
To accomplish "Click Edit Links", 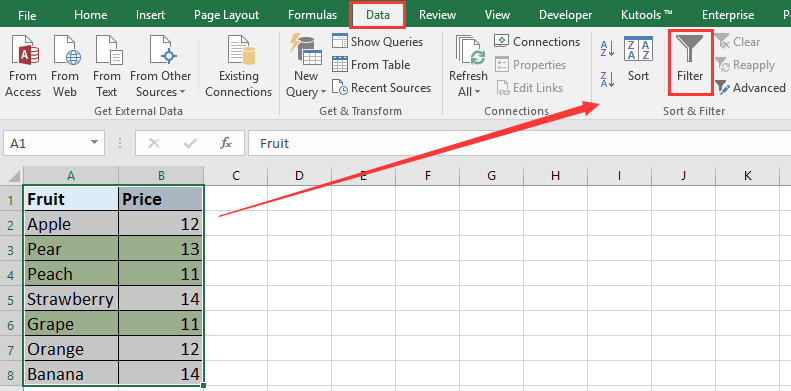I will [x=529, y=88].
